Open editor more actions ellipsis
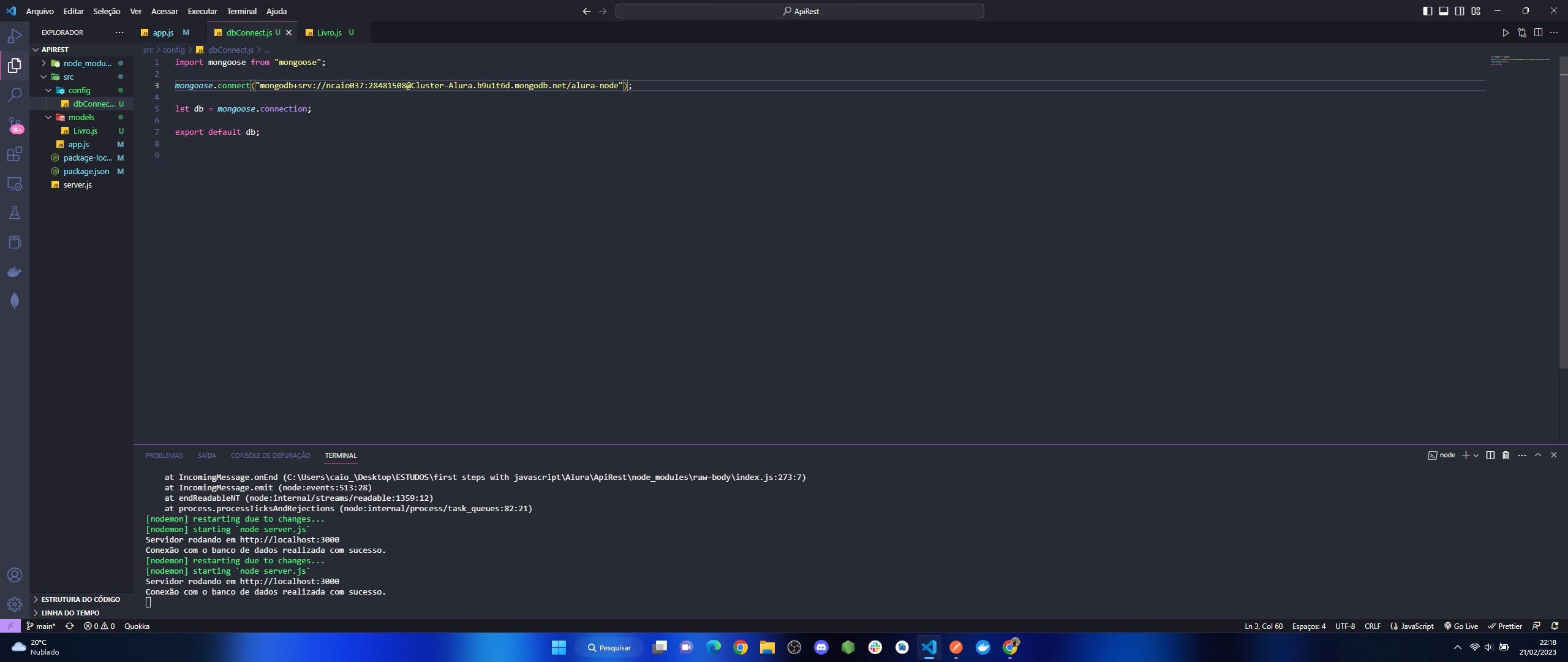1568x662 pixels. click(1554, 32)
